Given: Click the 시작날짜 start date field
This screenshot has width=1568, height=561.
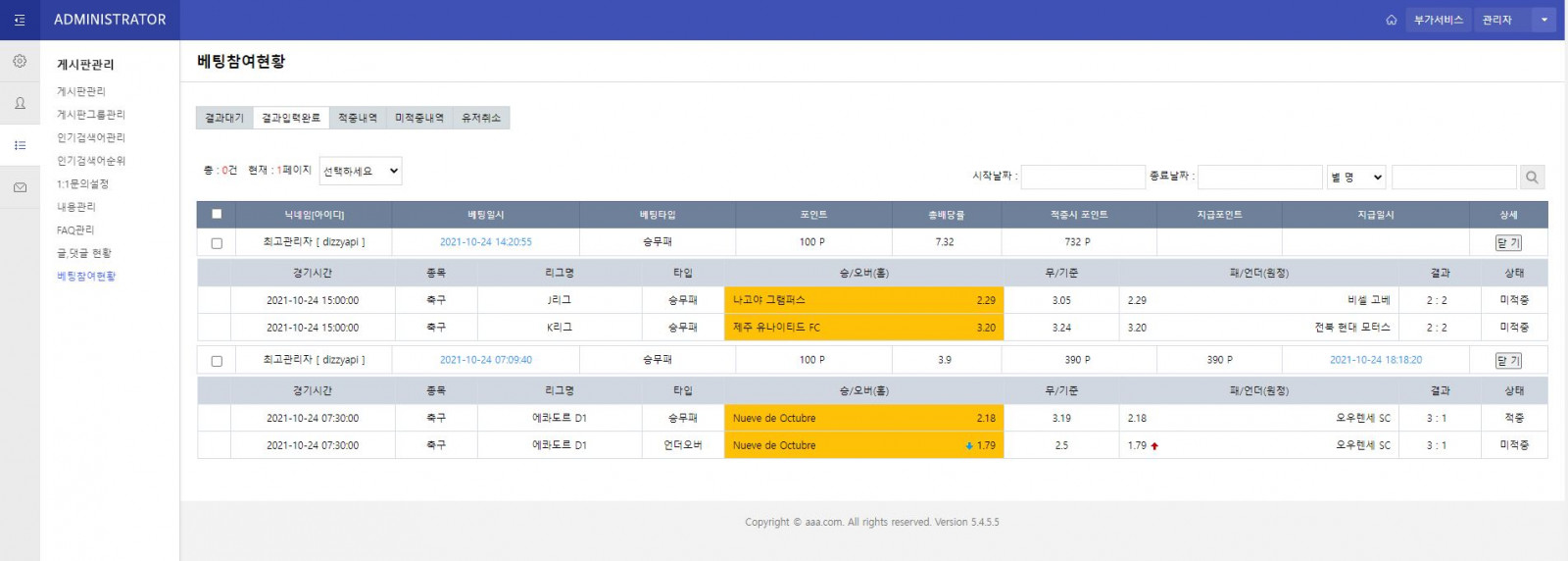Looking at the screenshot, I should click(x=1082, y=177).
